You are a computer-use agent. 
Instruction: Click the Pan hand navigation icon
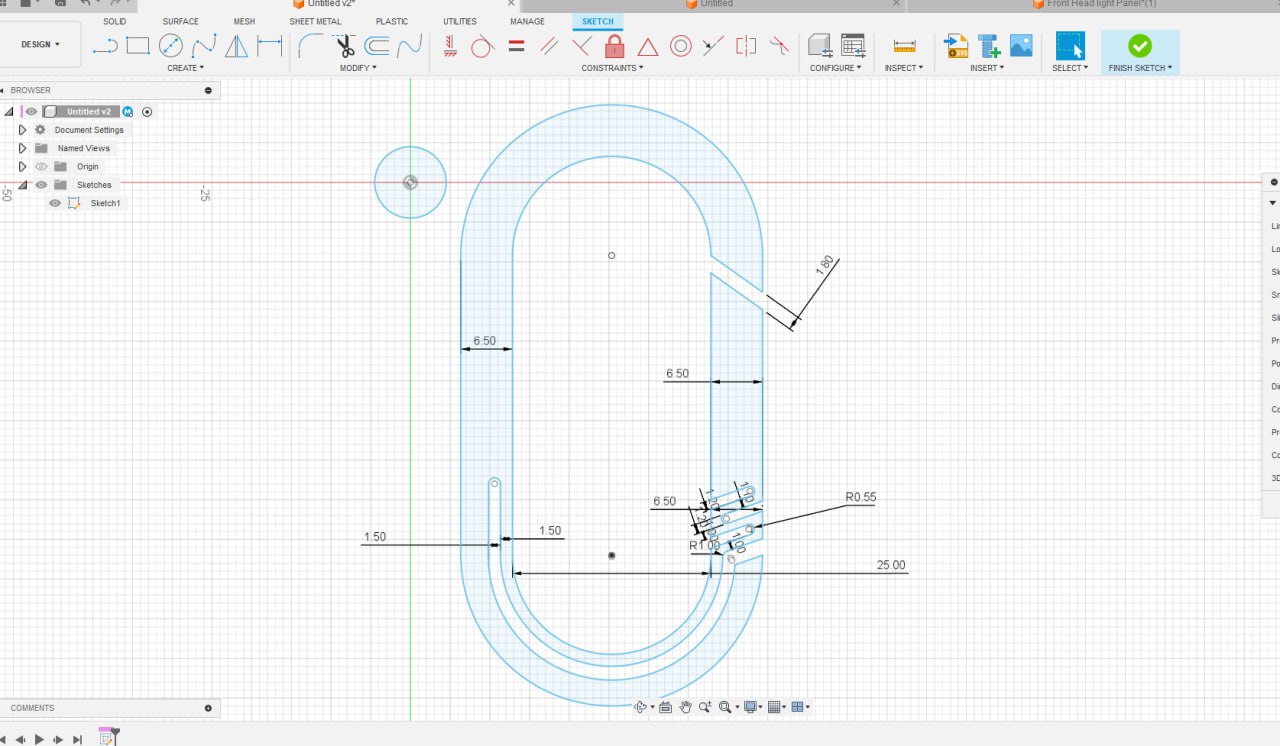pos(686,707)
